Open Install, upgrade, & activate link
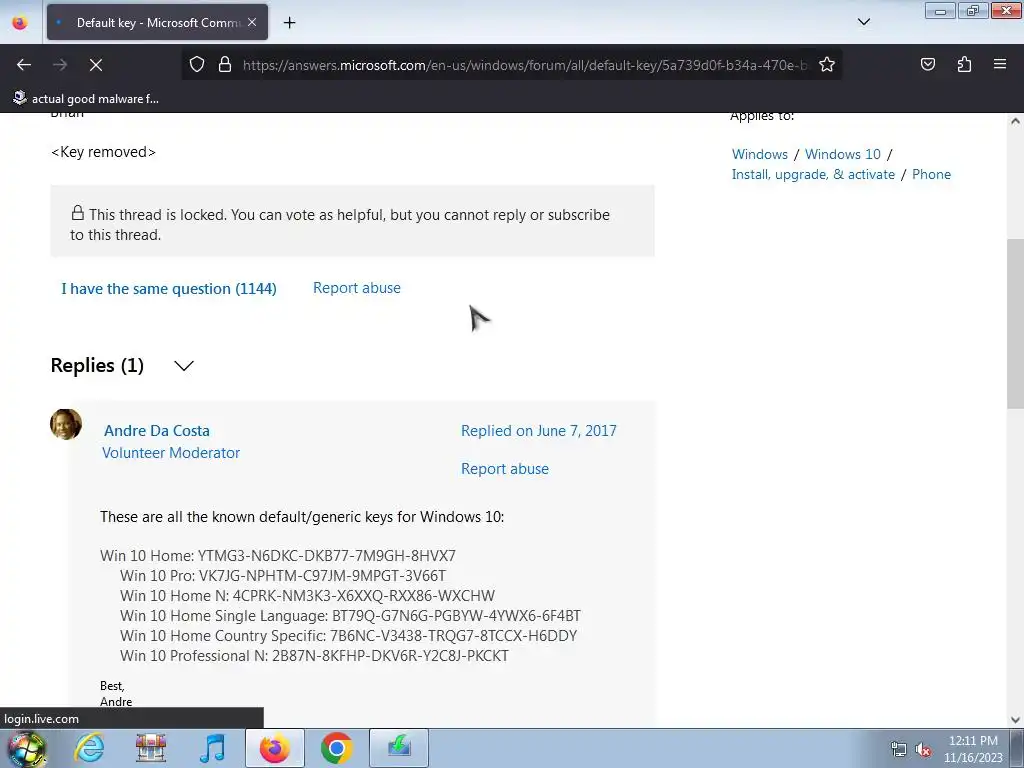 813,174
